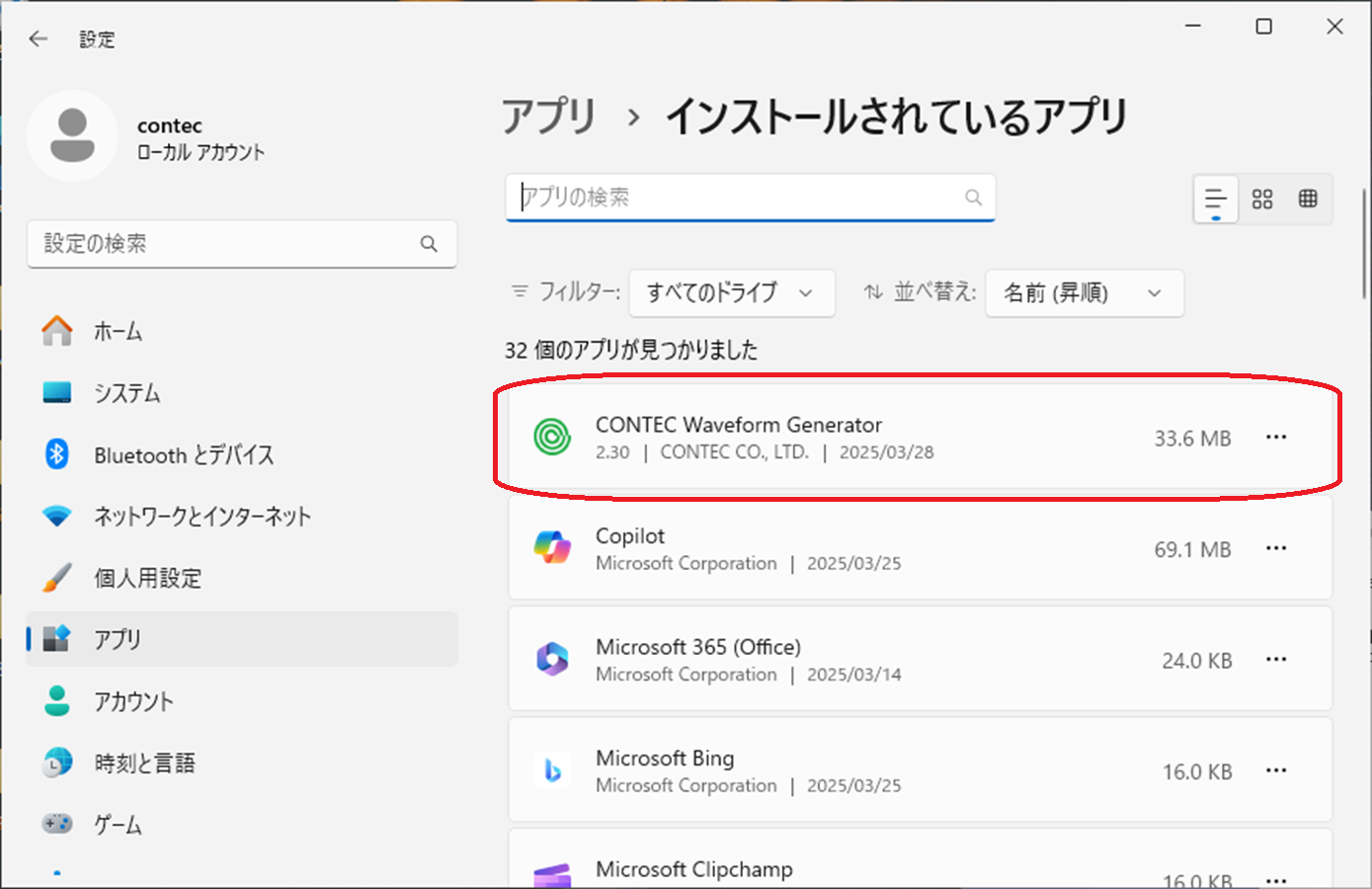Screen dimensions: 1372x889
Task: Switch to list view layout icon
Action: coord(1216,199)
